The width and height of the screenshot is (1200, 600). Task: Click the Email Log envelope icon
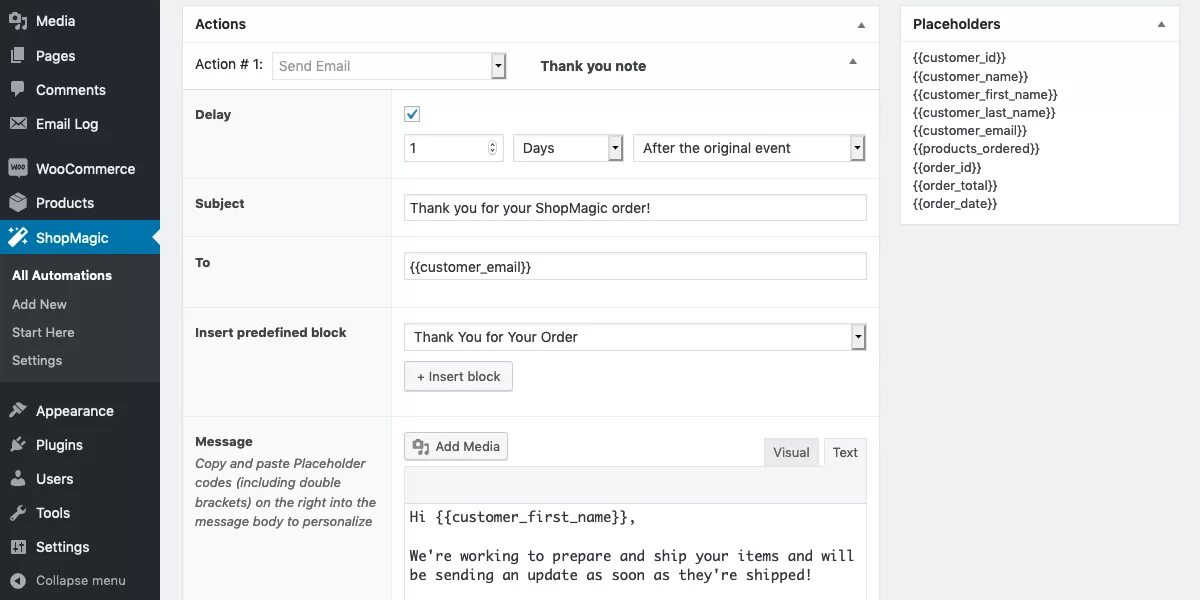coord(18,124)
